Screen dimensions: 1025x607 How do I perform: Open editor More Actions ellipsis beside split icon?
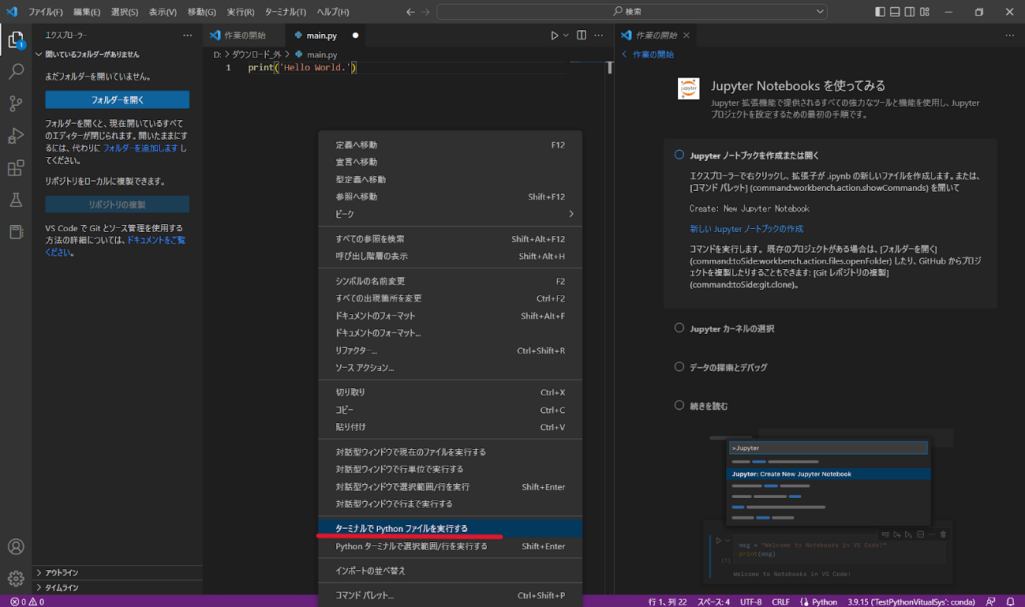(x=599, y=35)
